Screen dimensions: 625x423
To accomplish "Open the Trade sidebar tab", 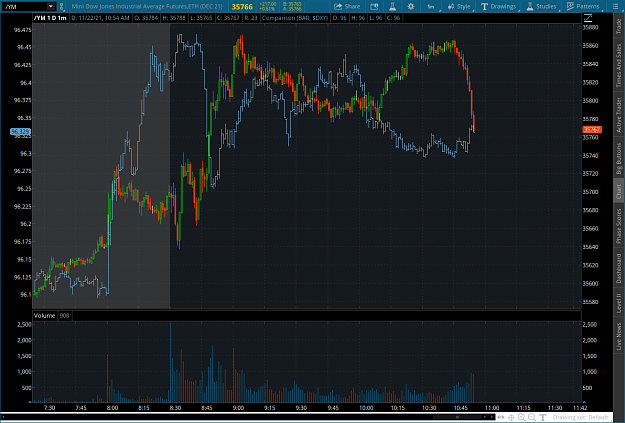I will 619,26.
